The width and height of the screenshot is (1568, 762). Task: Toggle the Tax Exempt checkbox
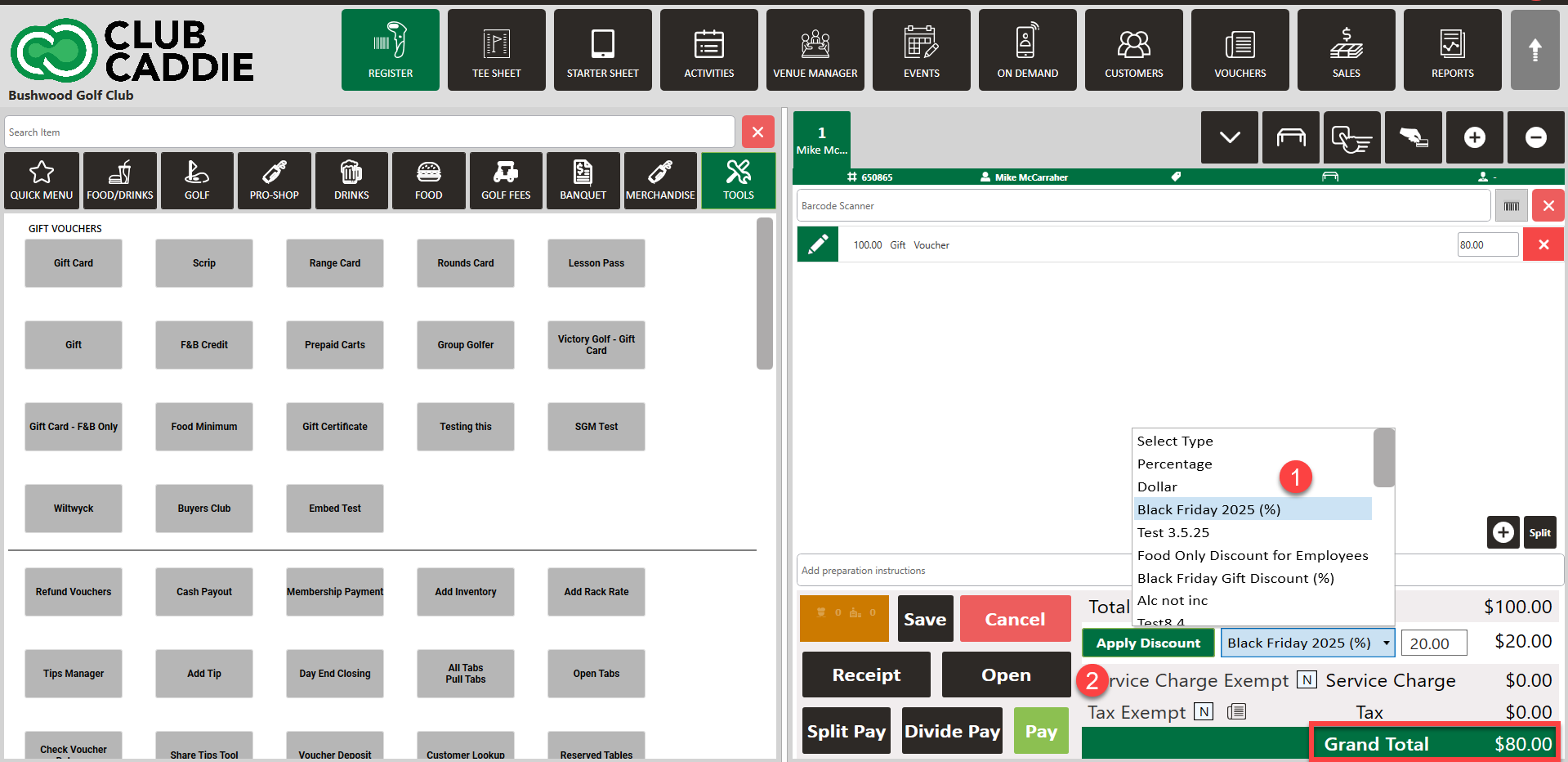[1204, 712]
